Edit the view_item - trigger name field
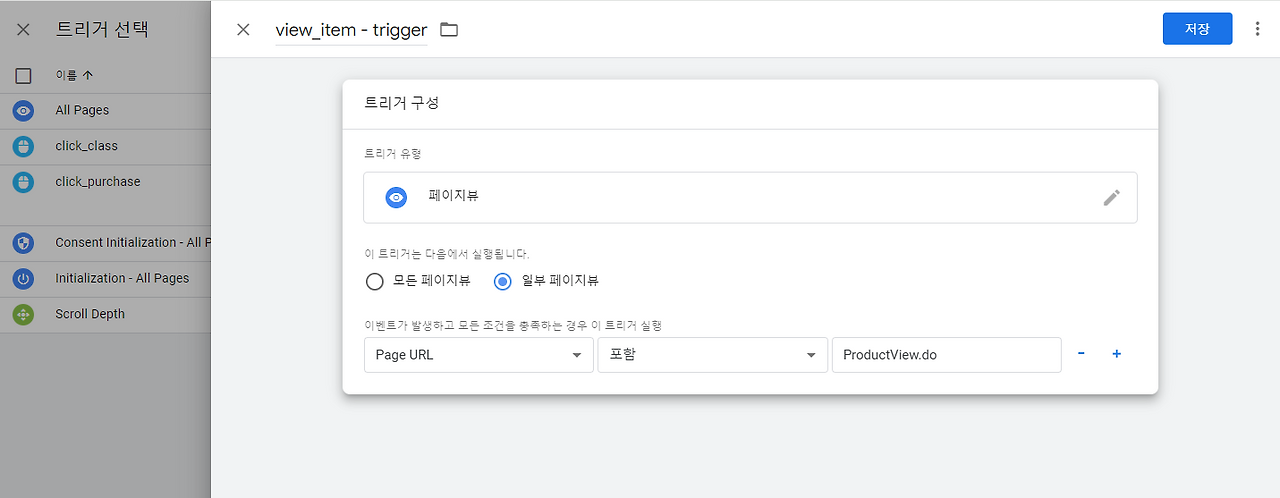Screen dimensions: 1280x498 [351, 30]
